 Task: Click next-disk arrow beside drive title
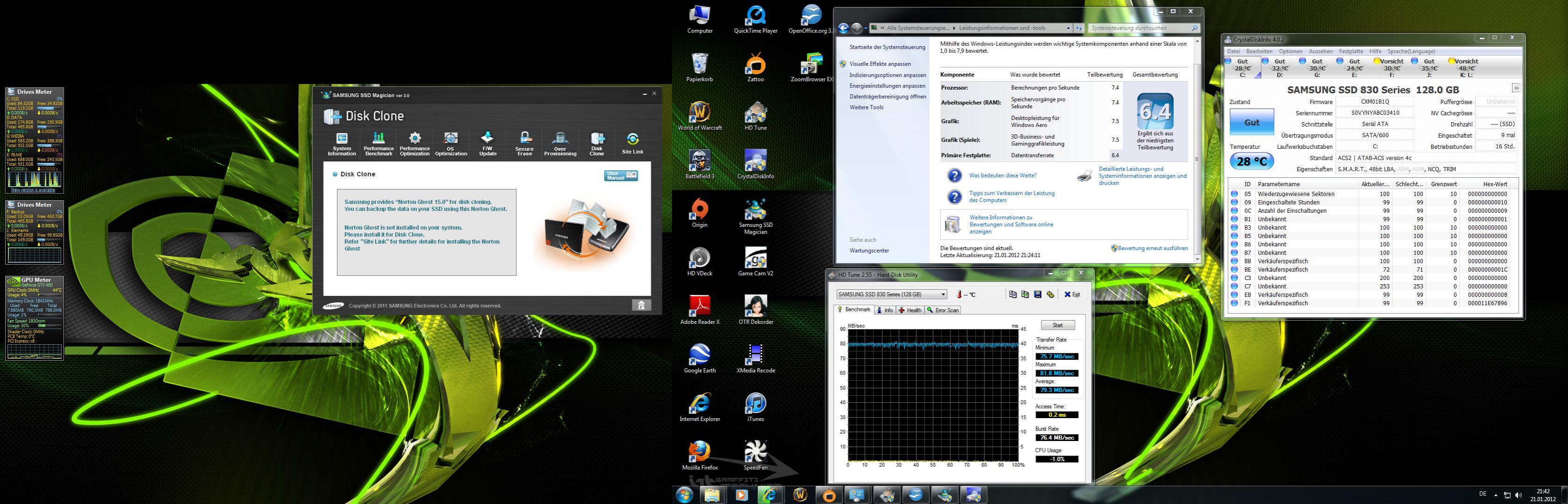pos(1516,88)
